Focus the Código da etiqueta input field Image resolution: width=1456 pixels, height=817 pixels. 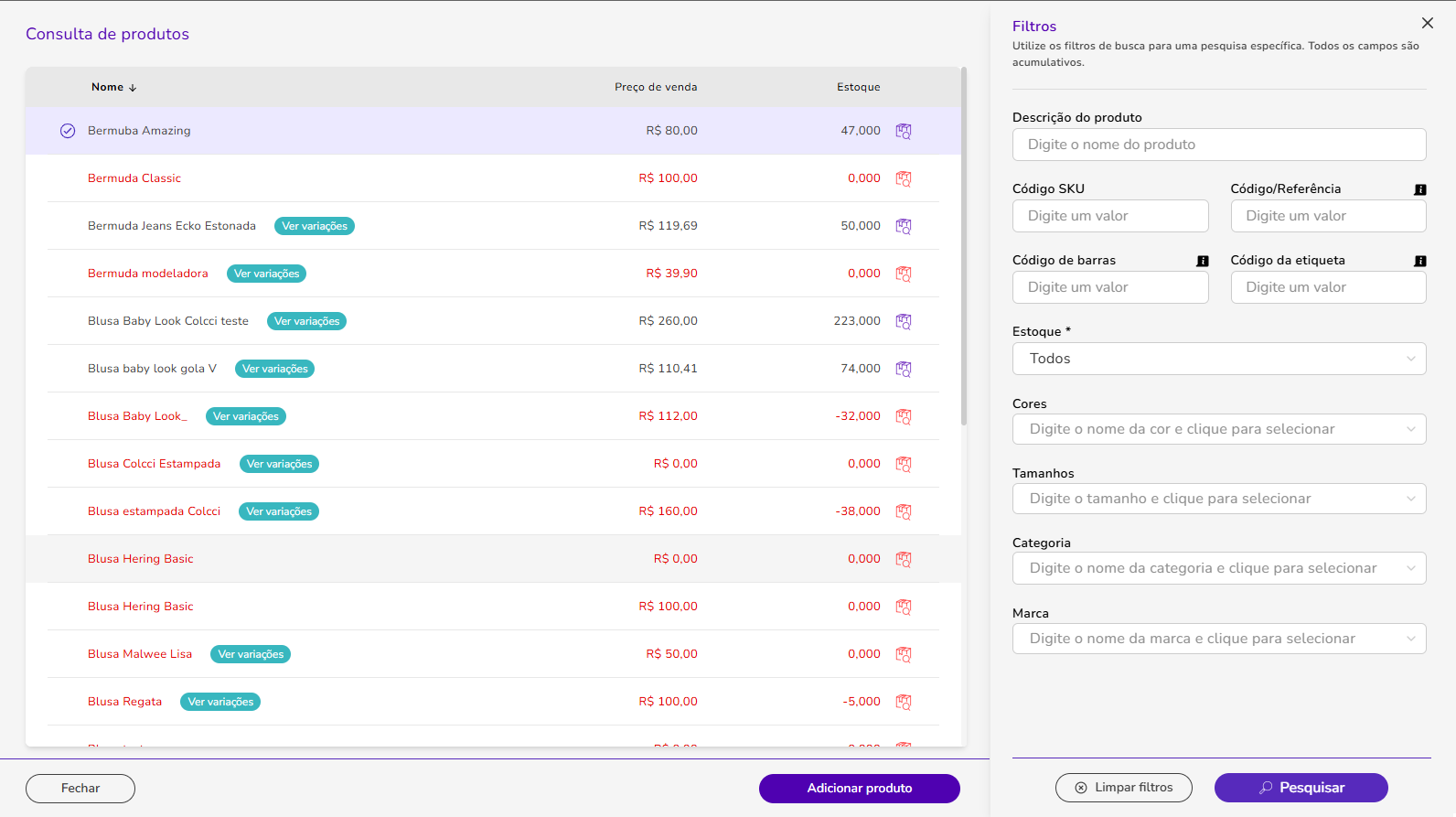tap(1328, 287)
